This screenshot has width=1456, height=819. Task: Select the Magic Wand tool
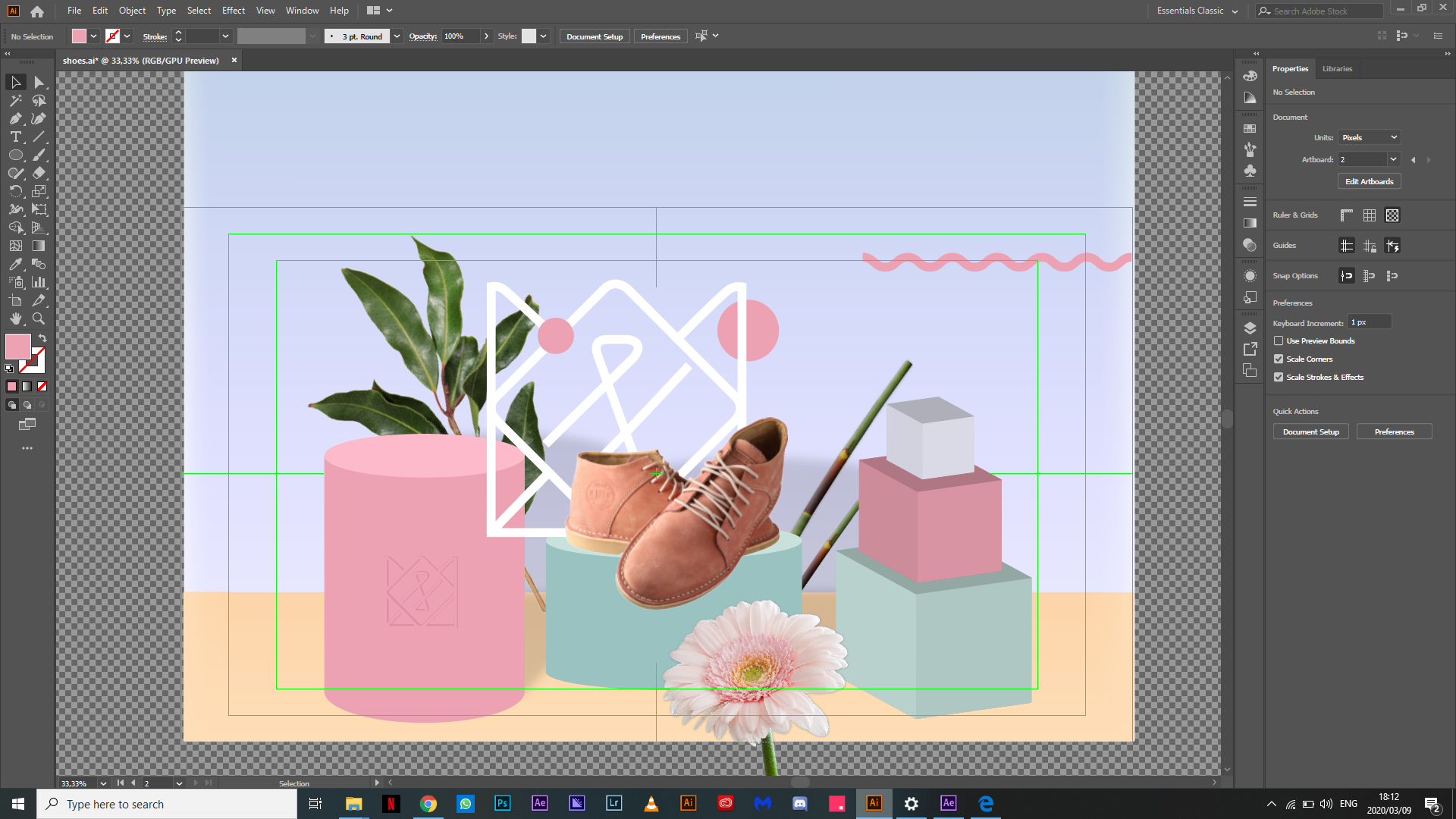tap(15, 100)
